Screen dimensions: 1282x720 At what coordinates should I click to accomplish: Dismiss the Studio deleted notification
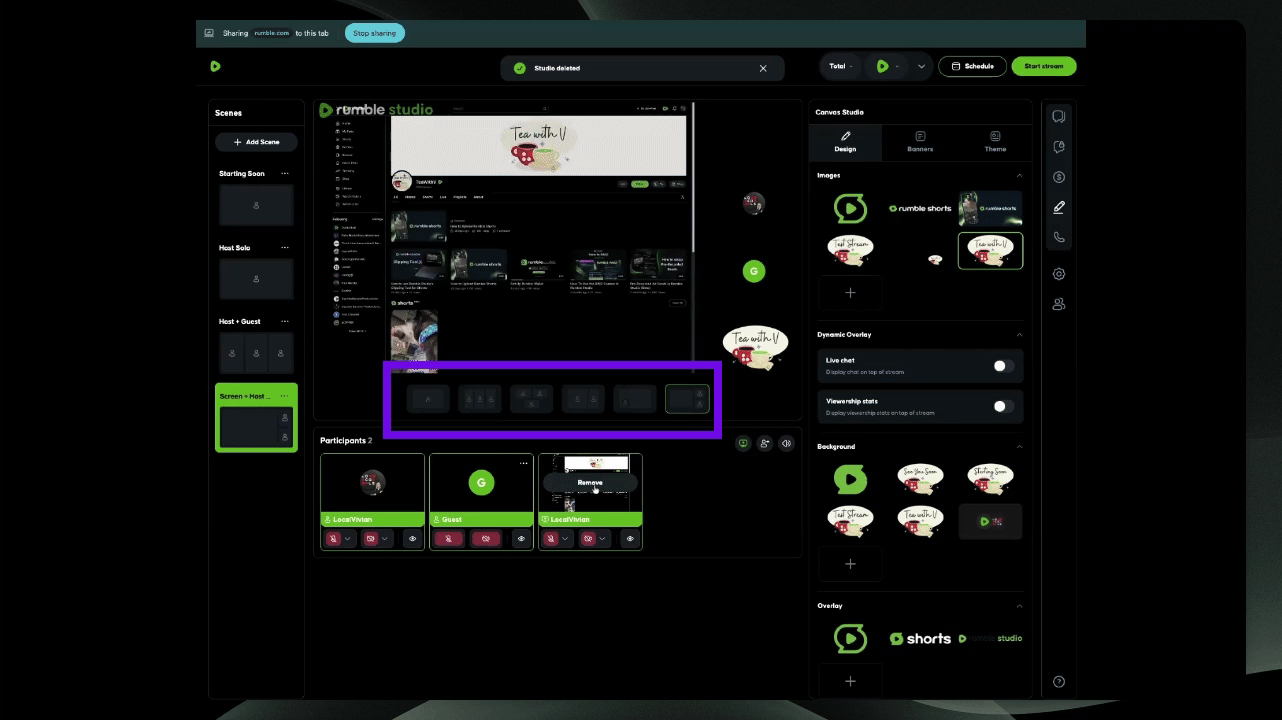[x=763, y=68]
